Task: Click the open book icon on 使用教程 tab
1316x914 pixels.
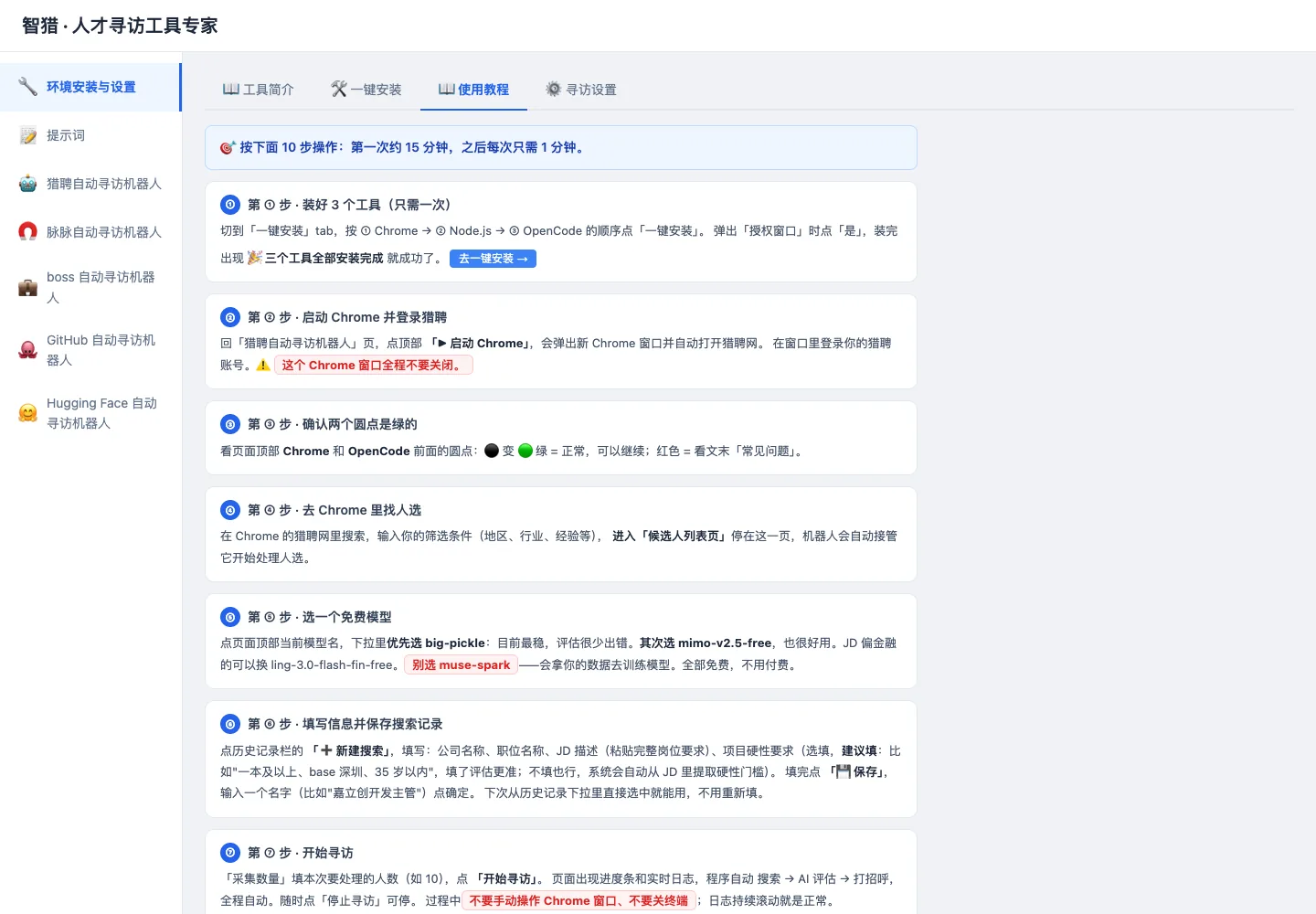Action: [x=447, y=90]
